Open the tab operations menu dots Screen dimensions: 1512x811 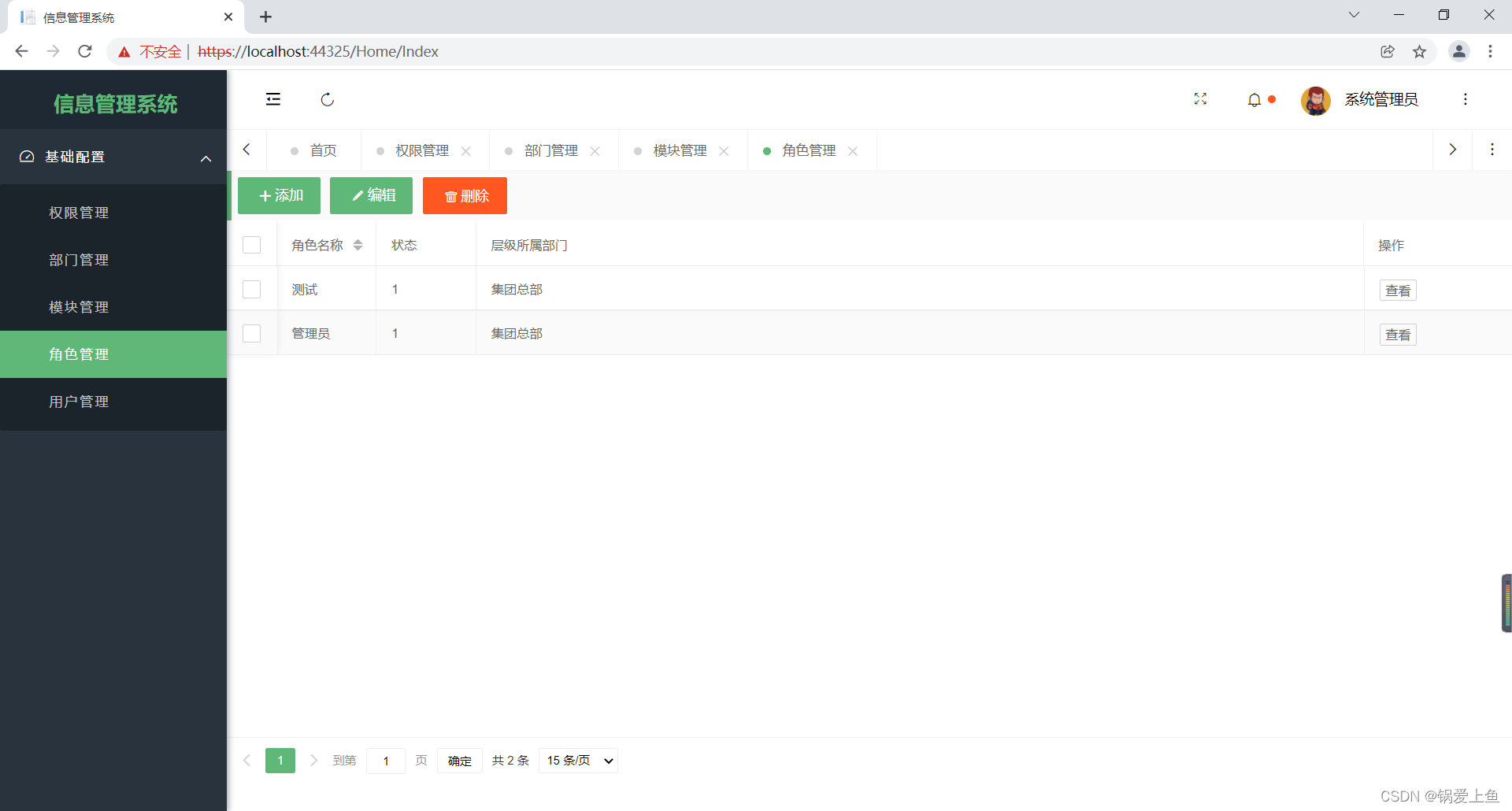[x=1492, y=150]
